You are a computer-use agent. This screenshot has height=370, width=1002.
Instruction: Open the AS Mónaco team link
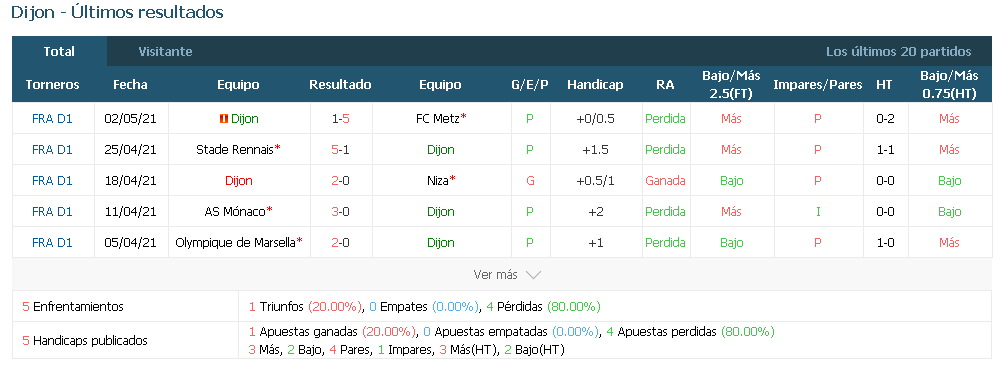(x=235, y=212)
